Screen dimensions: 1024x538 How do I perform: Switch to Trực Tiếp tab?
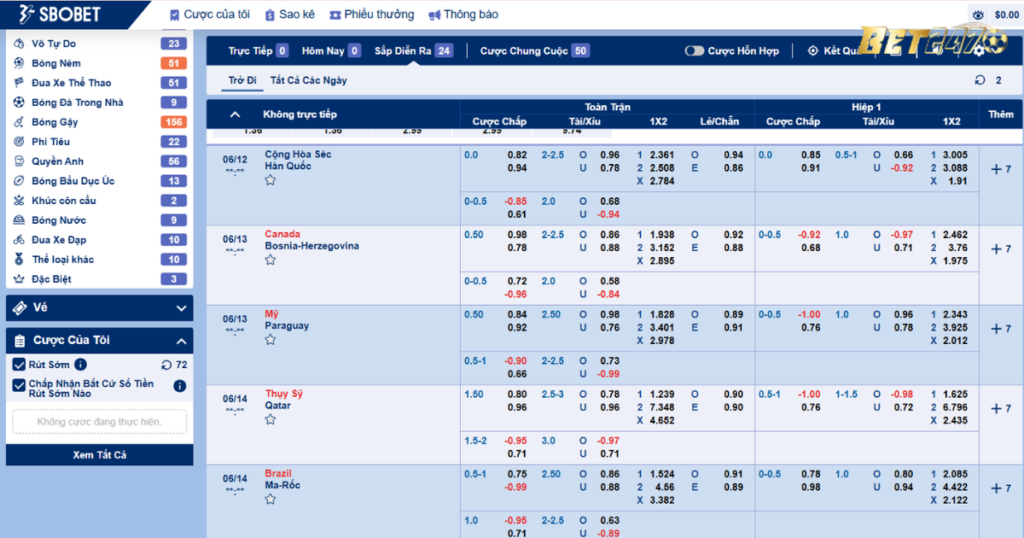pos(258,51)
